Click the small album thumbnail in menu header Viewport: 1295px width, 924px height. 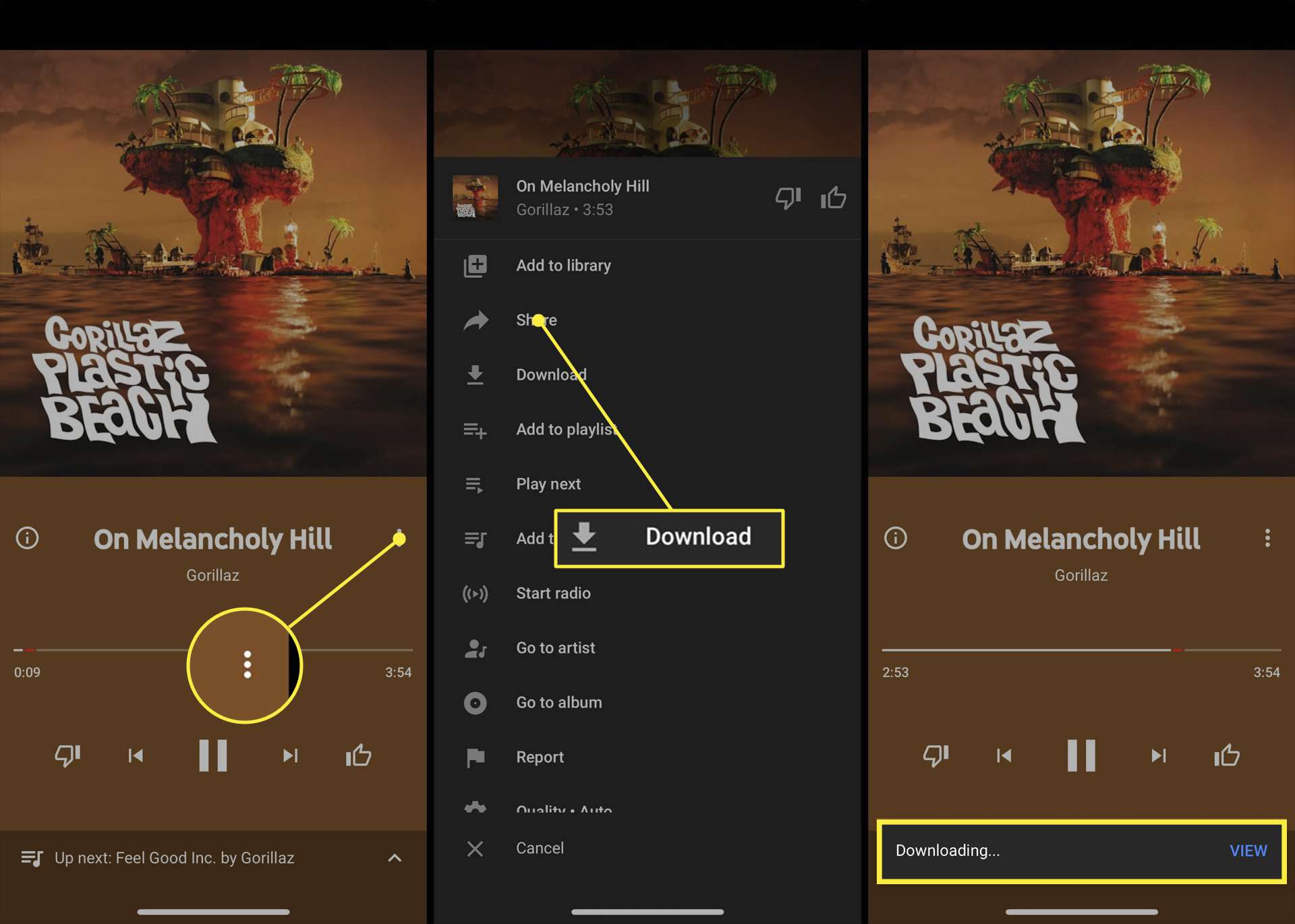coord(475,197)
